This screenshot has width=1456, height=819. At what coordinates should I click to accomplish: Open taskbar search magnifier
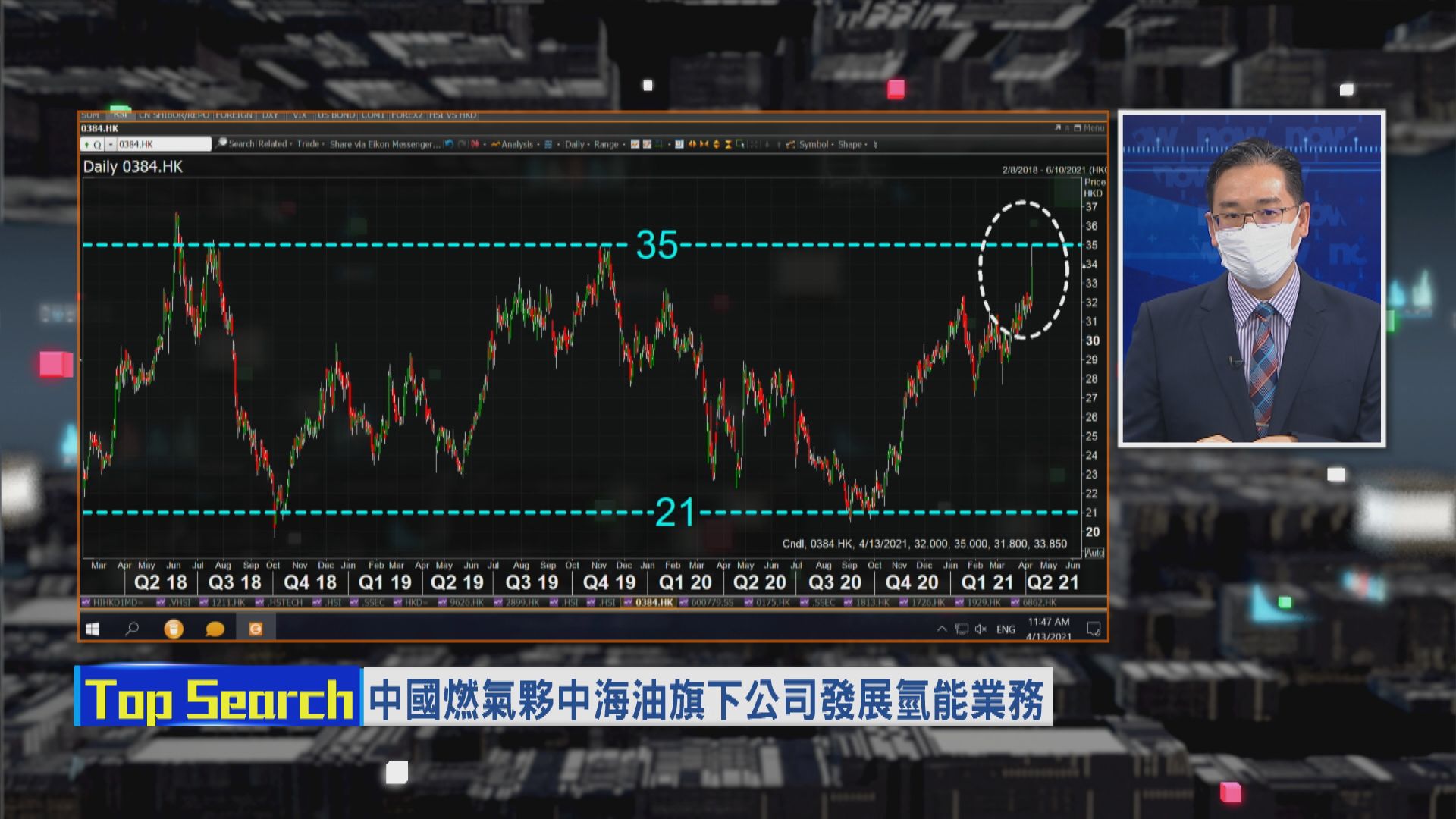point(132,629)
